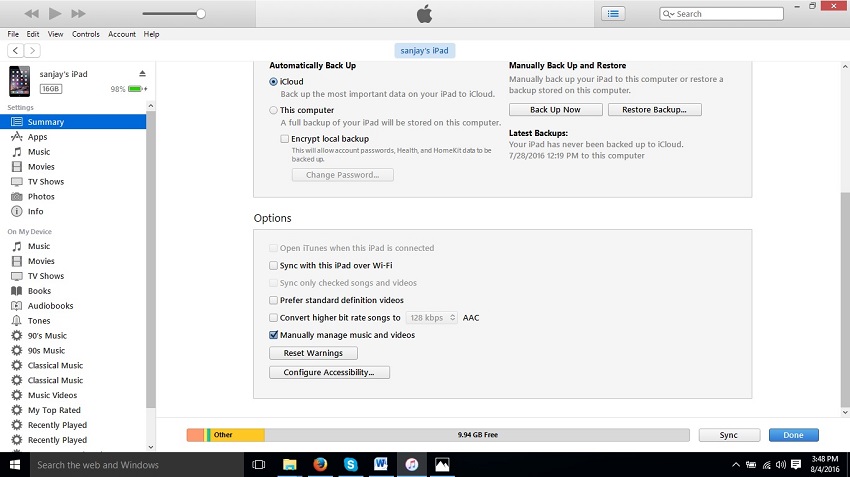Click the Firefox icon in taskbar

[x=320, y=465]
